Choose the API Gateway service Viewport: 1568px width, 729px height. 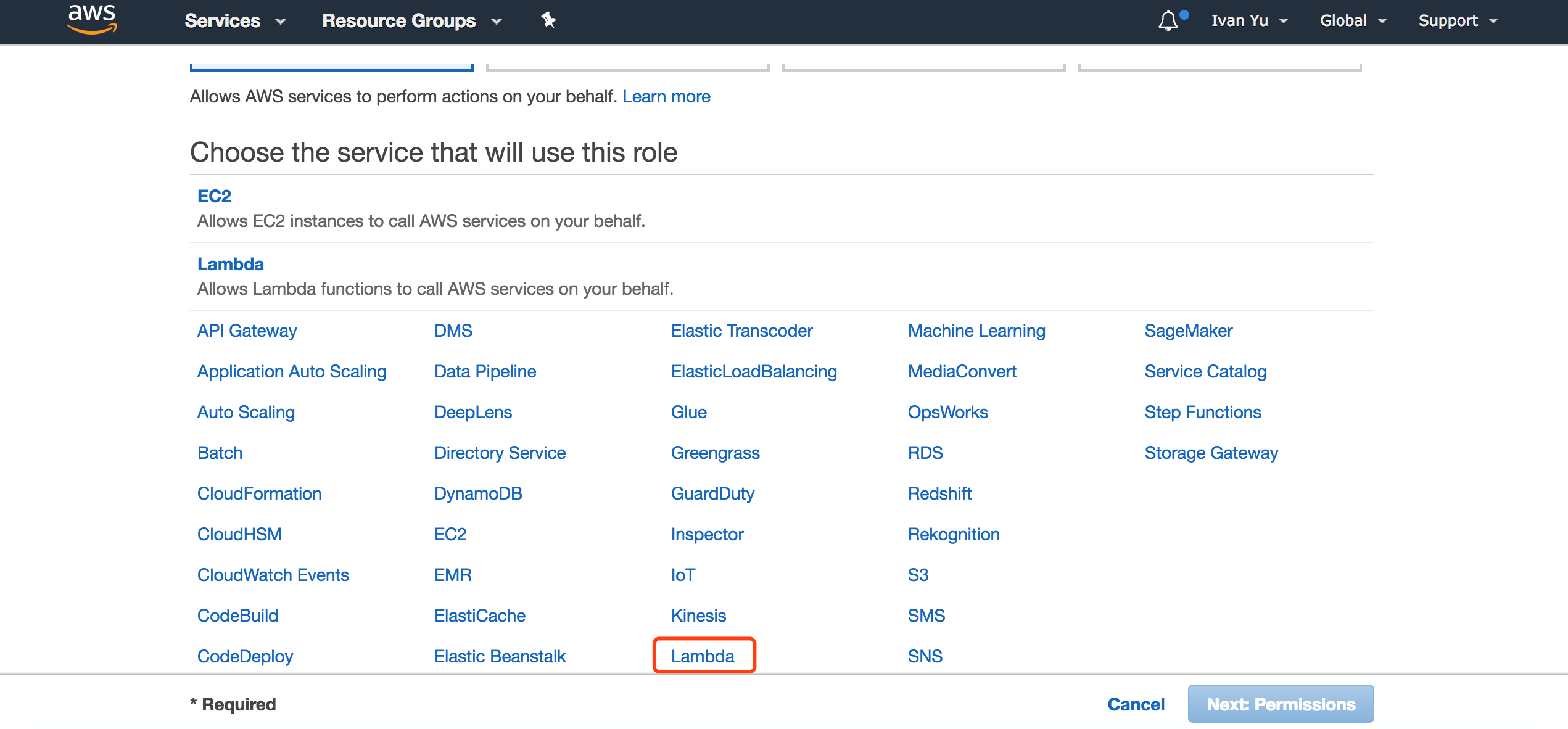coord(247,331)
